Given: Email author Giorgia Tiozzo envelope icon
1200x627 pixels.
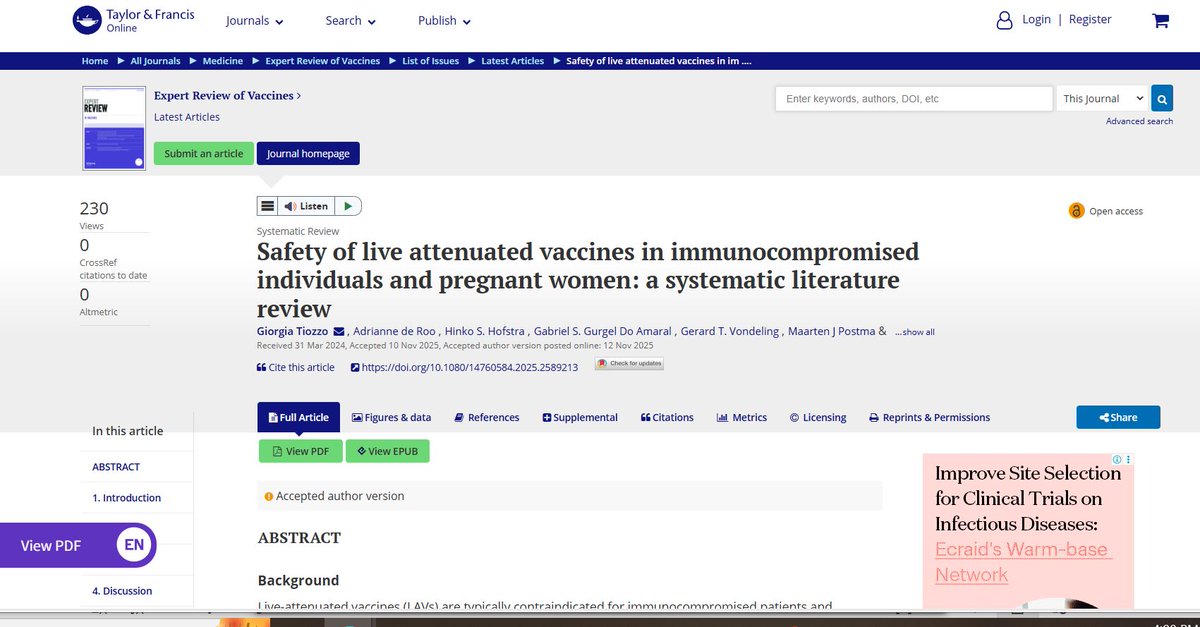Looking at the screenshot, I should [x=339, y=331].
